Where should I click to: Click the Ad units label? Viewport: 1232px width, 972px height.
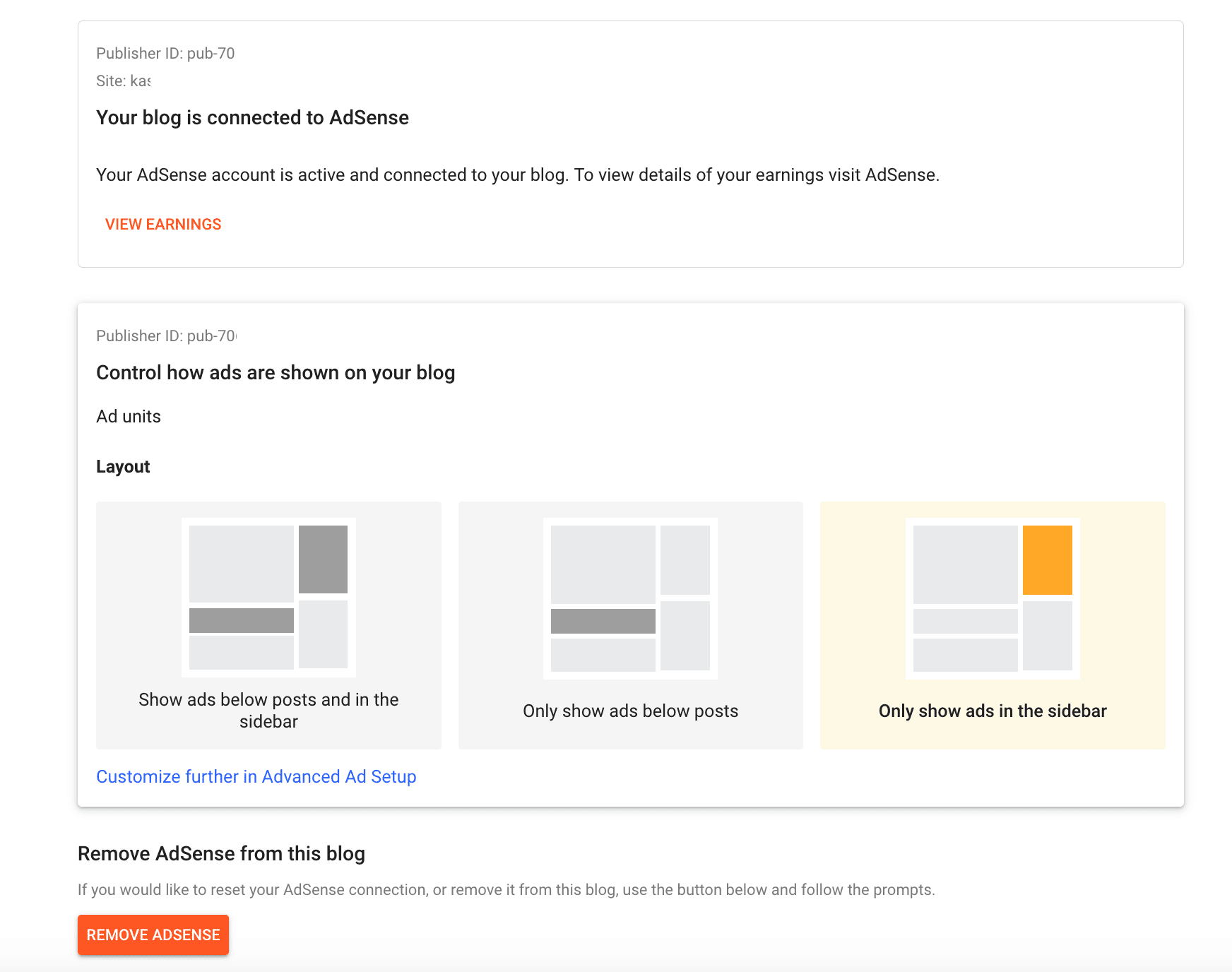[129, 416]
